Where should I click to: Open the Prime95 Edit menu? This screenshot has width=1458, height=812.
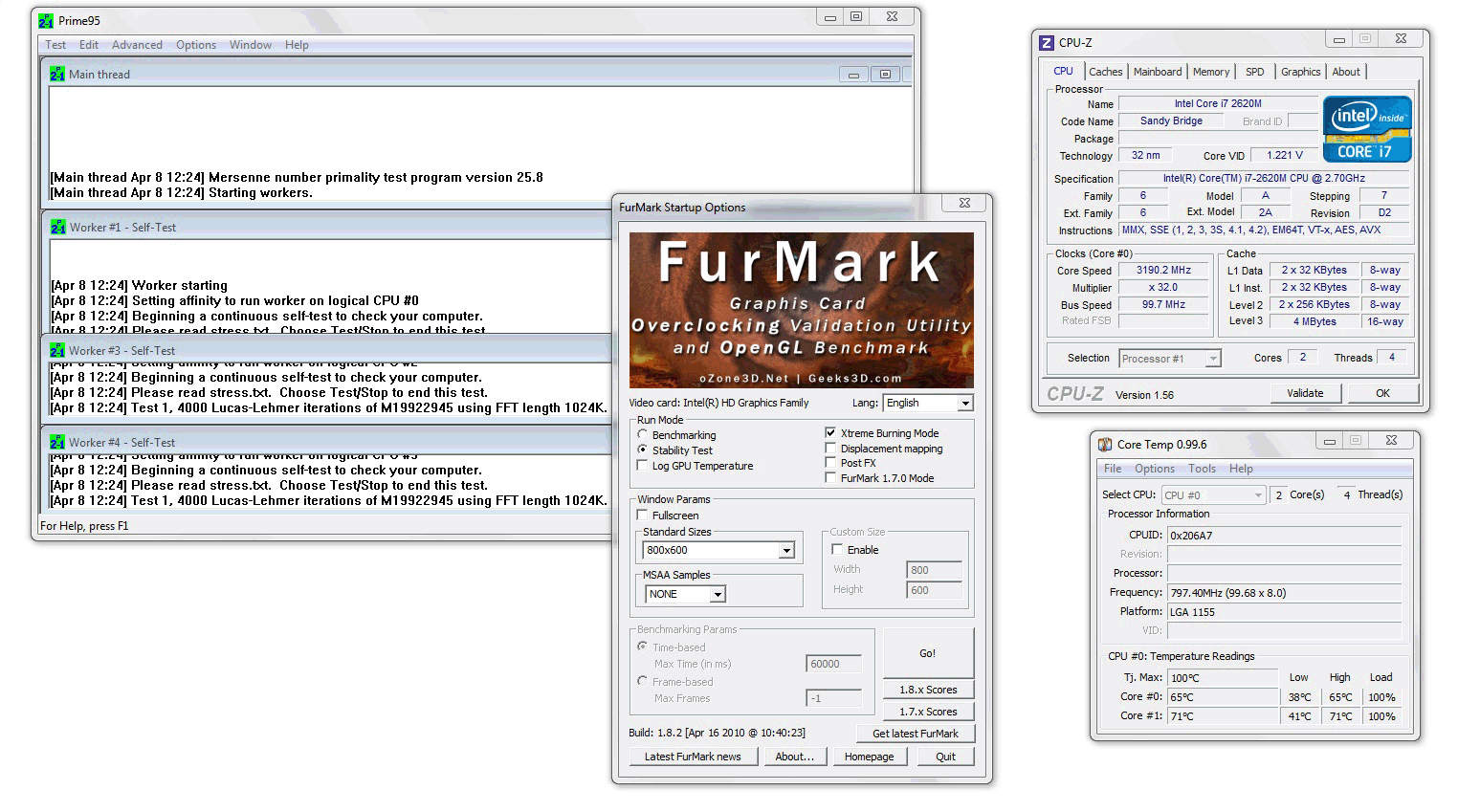89,44
